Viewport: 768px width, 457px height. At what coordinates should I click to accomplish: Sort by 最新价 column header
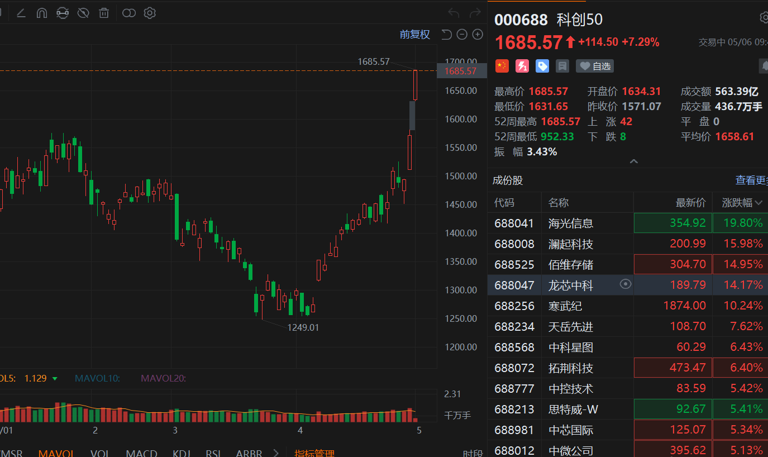pos(691,202)
